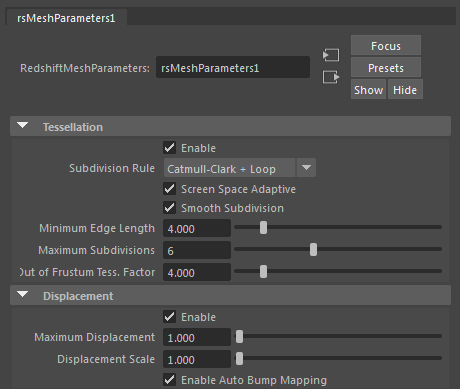Click the Show button
The height and width of the screenshot is (389, 460).
tap(368, 89)
